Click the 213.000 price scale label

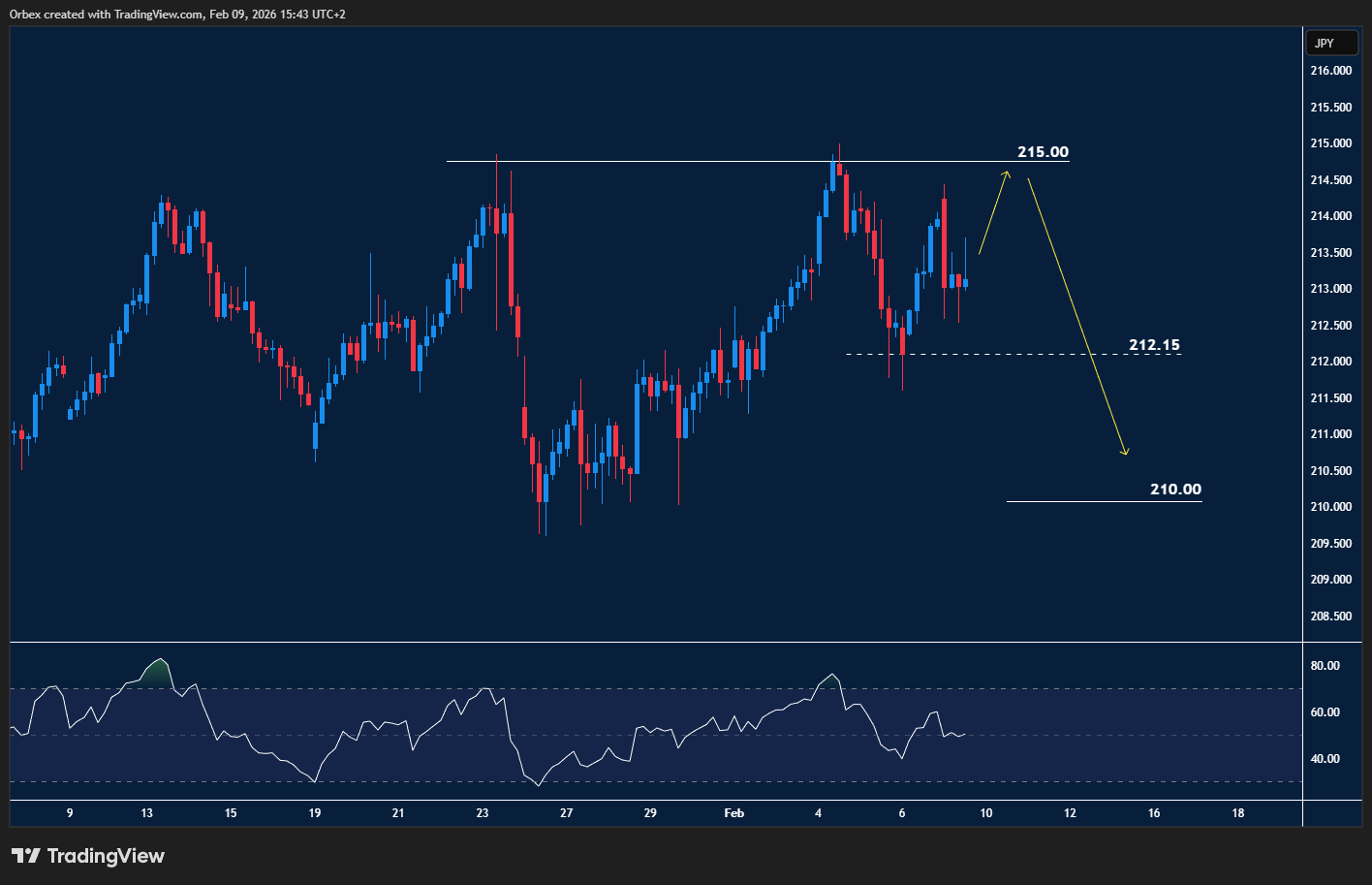click(x=1330, y=289)
